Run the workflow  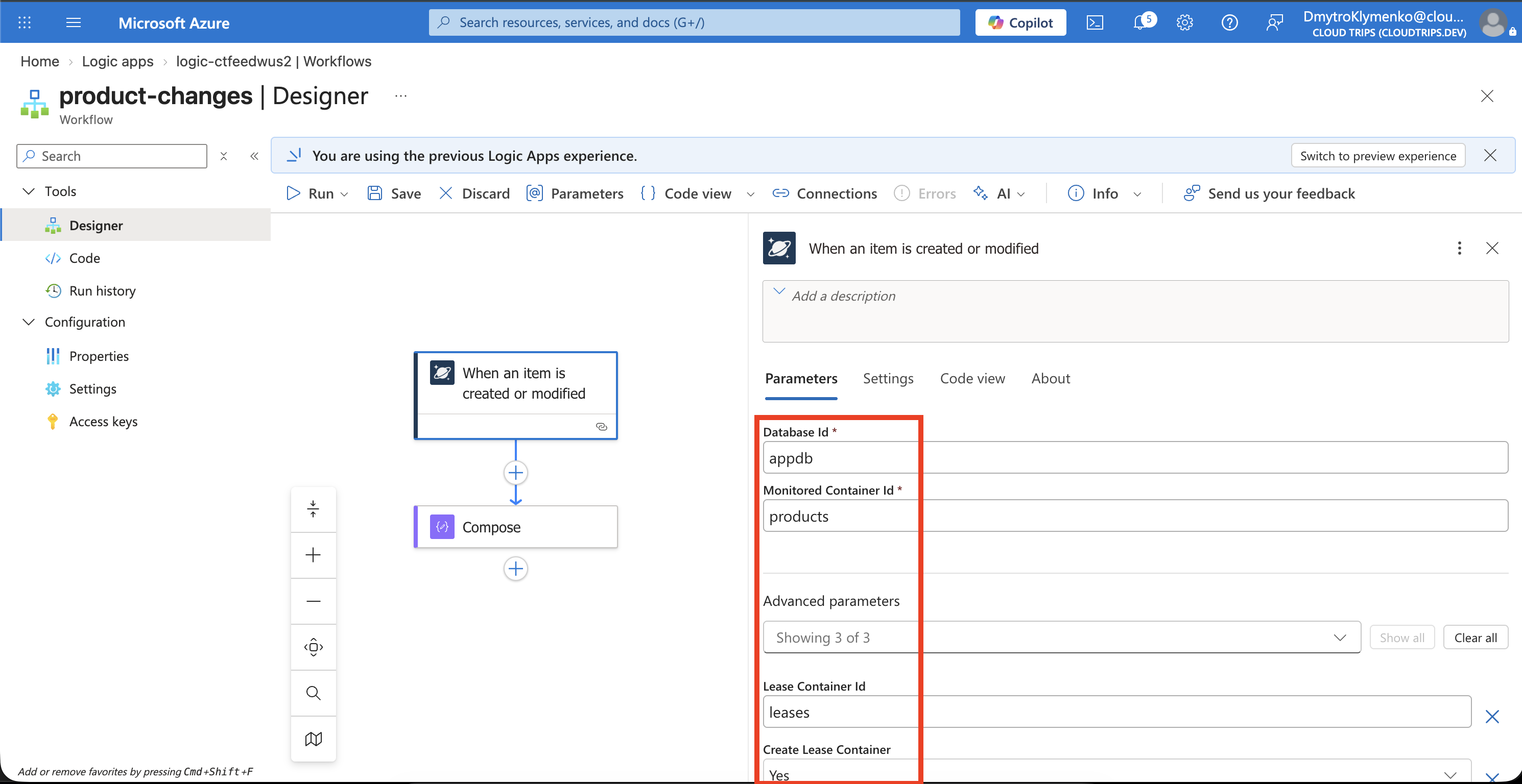pyautogui.click(x=311, y=193)
